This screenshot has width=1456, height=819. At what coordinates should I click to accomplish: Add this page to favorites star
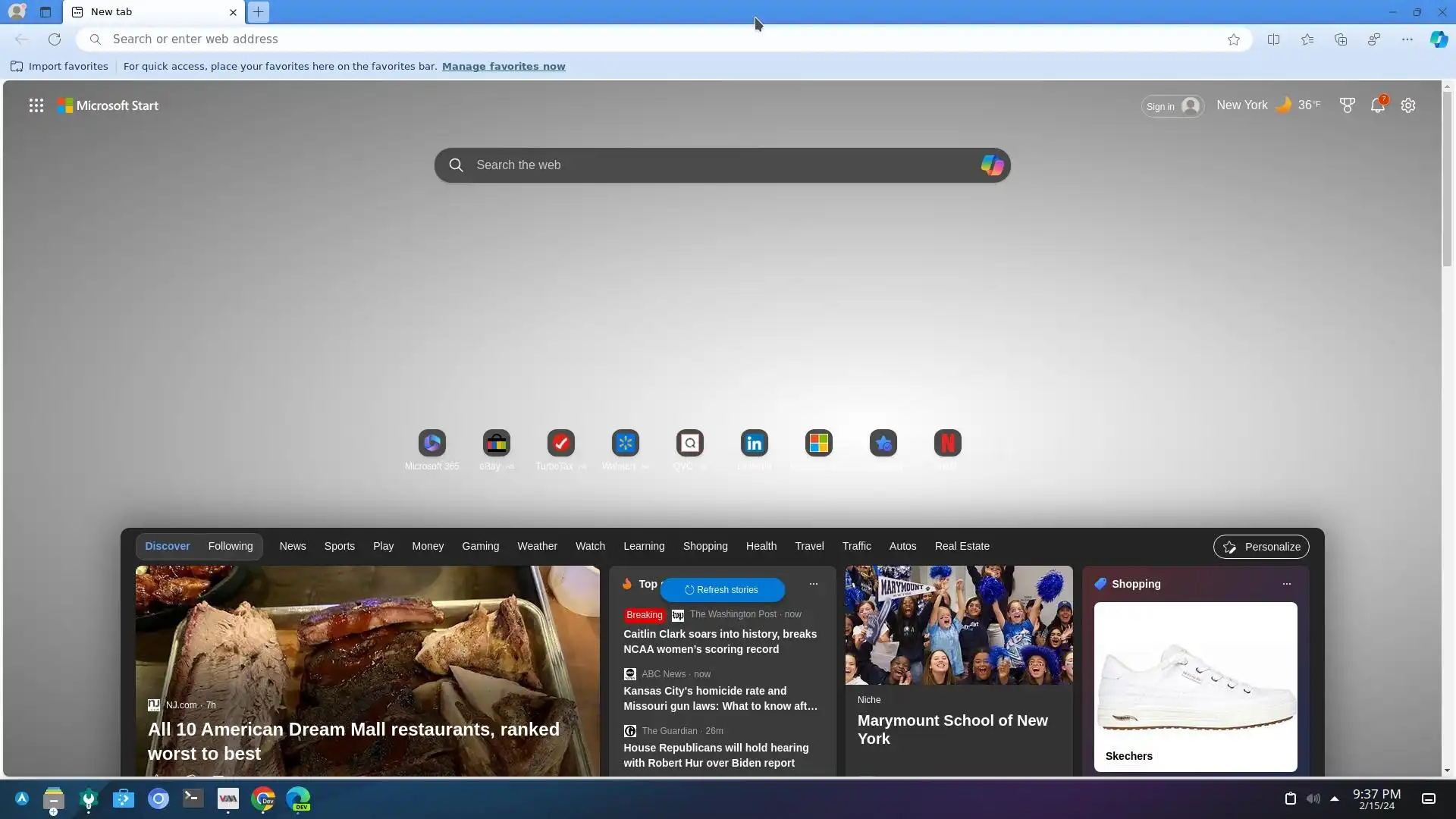coord(1234,39)
